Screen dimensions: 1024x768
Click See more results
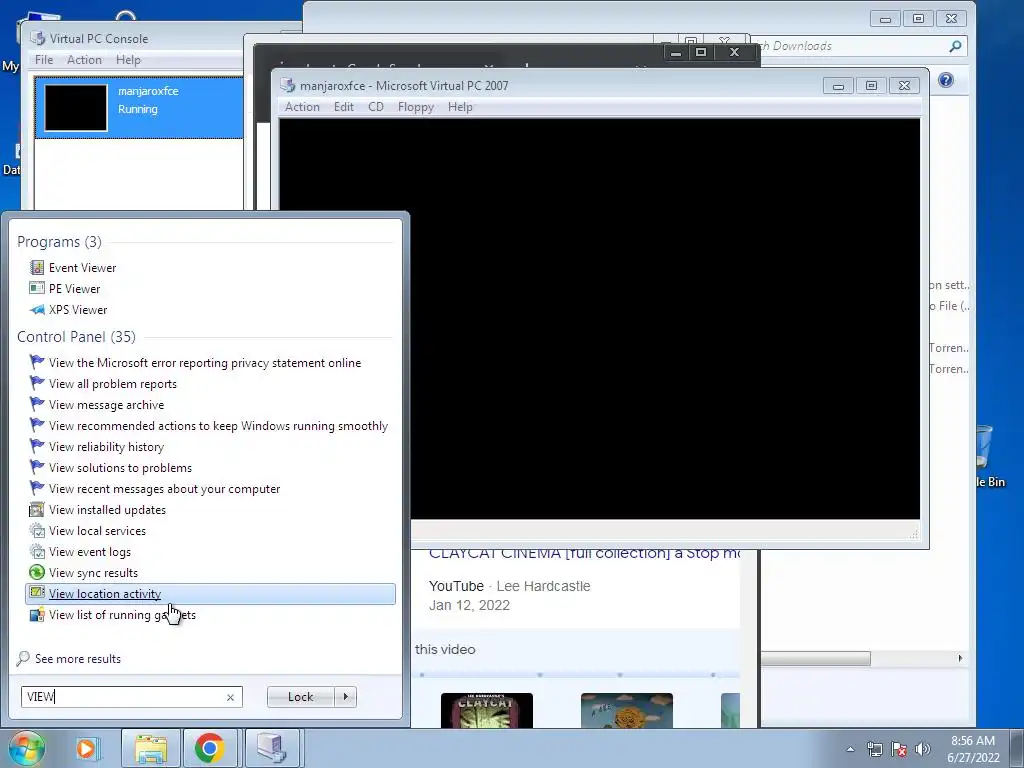[69, 658]
